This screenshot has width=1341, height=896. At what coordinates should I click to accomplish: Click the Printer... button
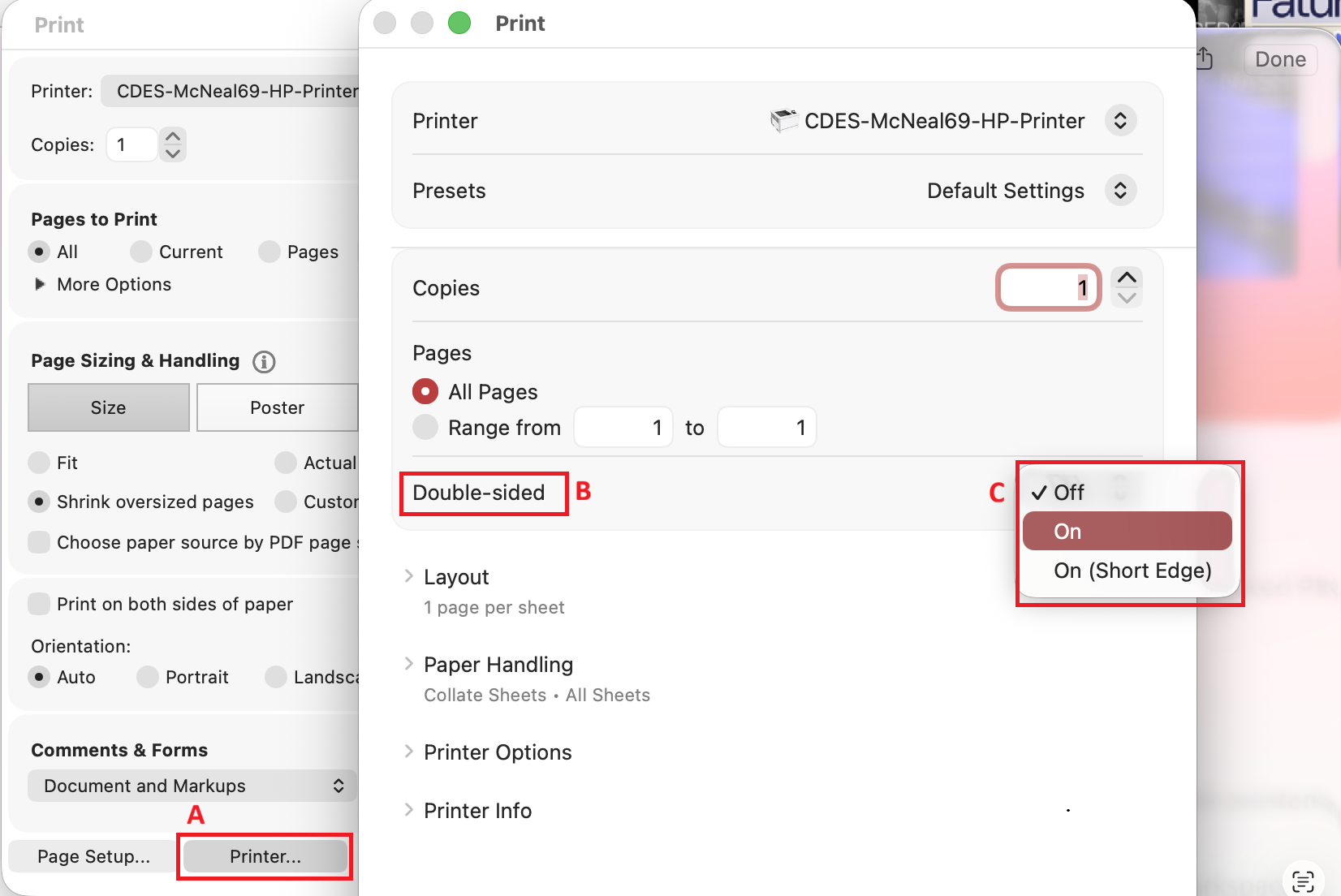pos(265,856)
